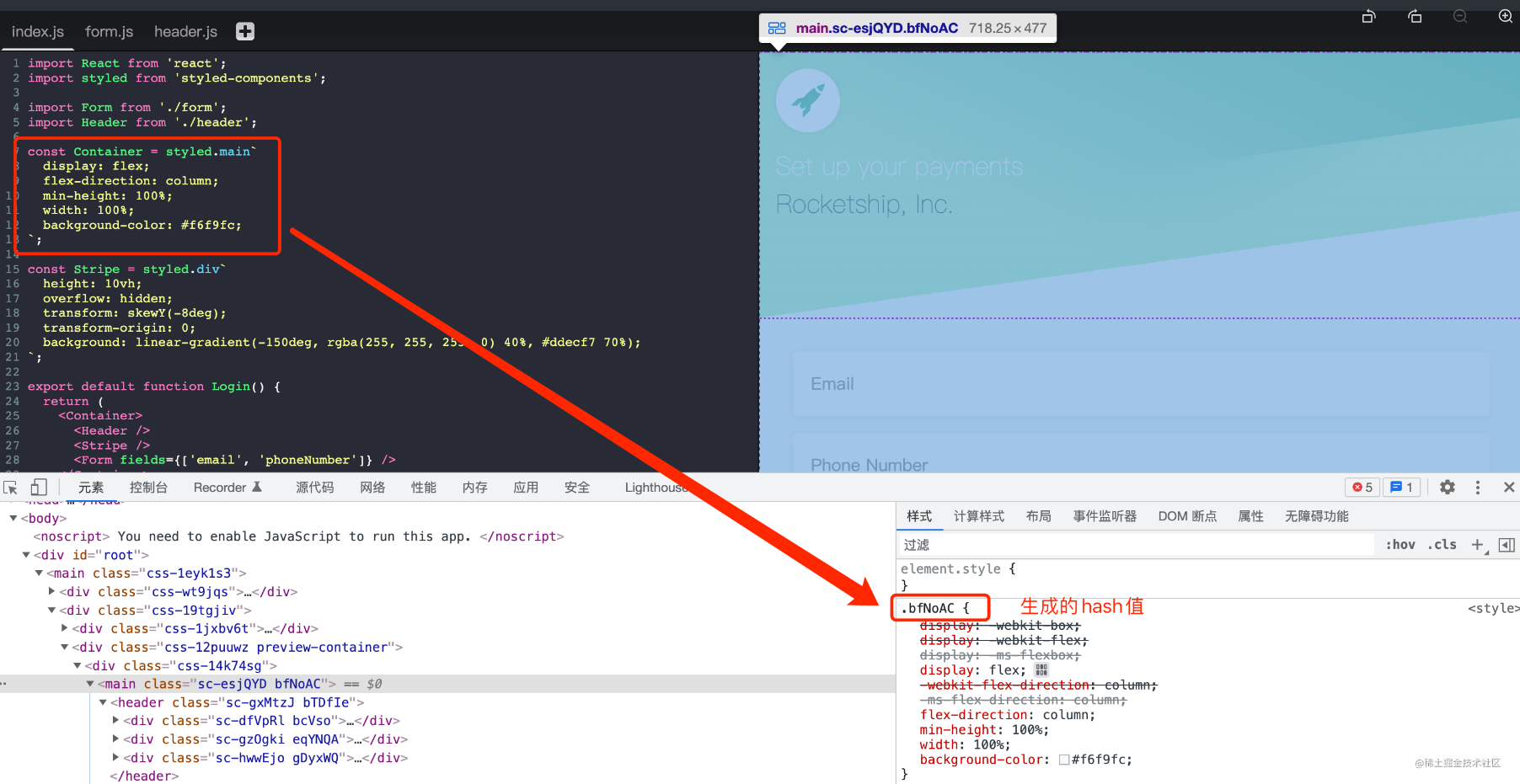
Task: Open the flexbox editor icon beside display flex
Action: 1041,670
